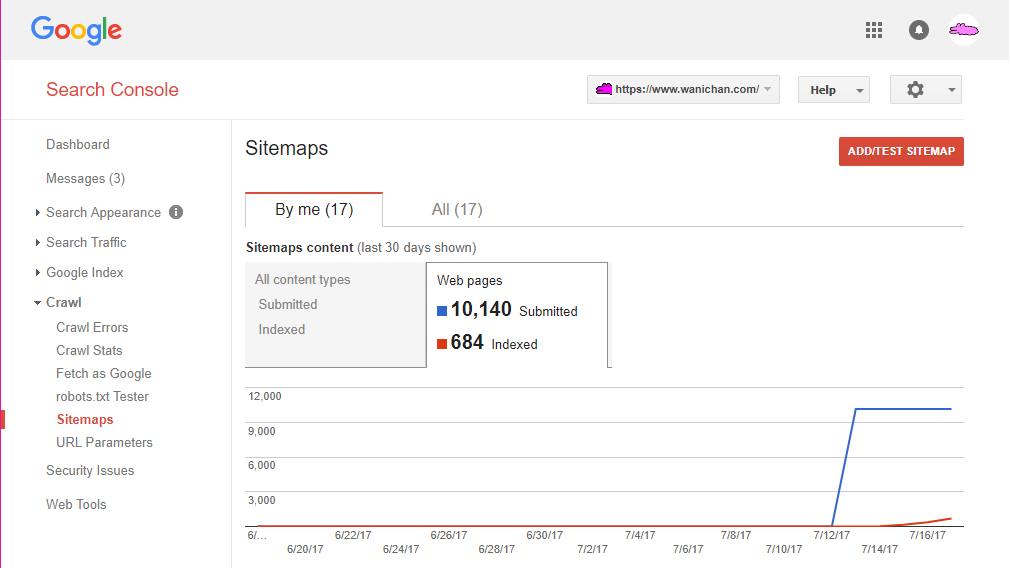Open the notifications bell
Viewport: 1010px width, 568px height.
click(x=919, y=30)
